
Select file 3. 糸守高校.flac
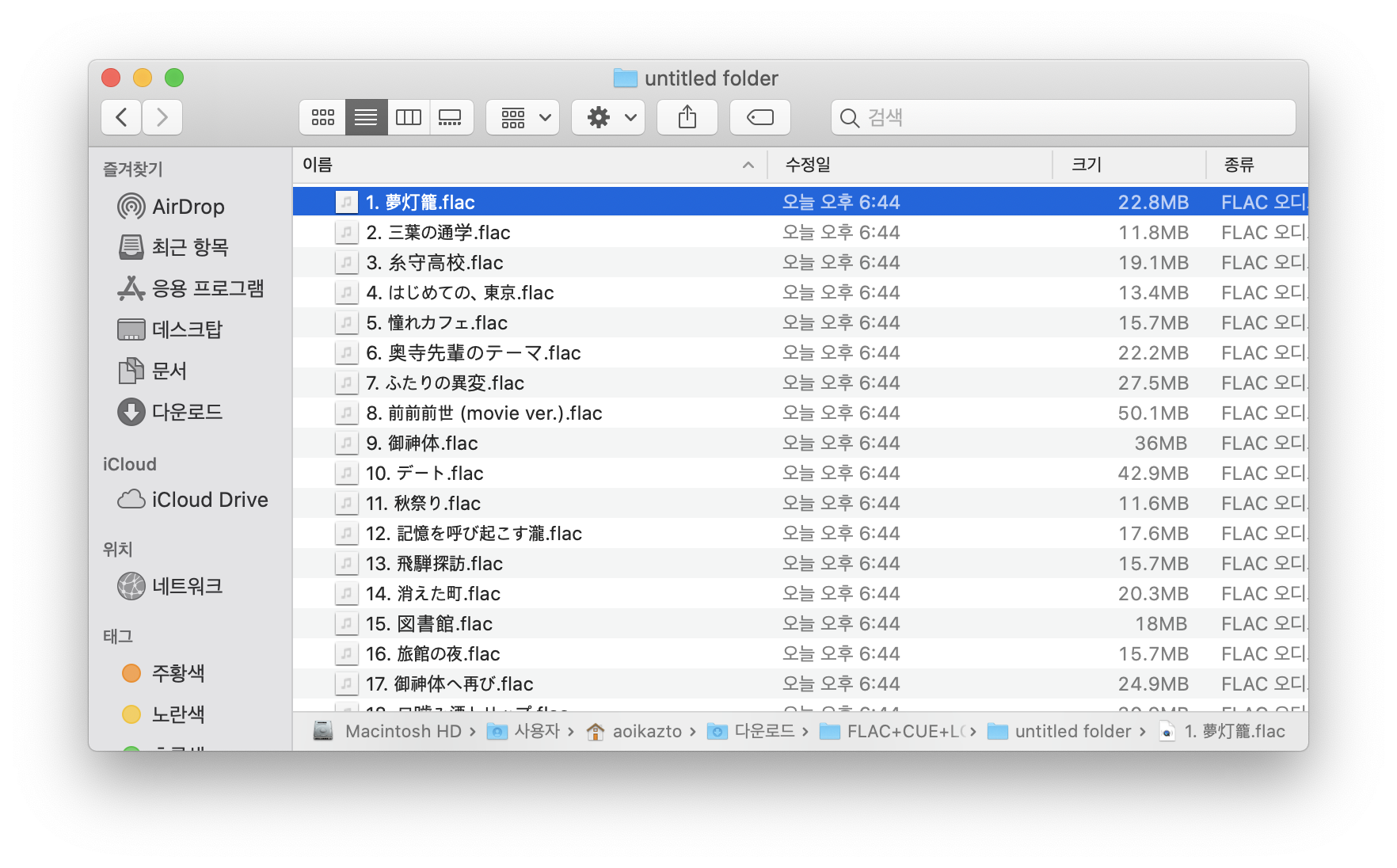[801, 262]
